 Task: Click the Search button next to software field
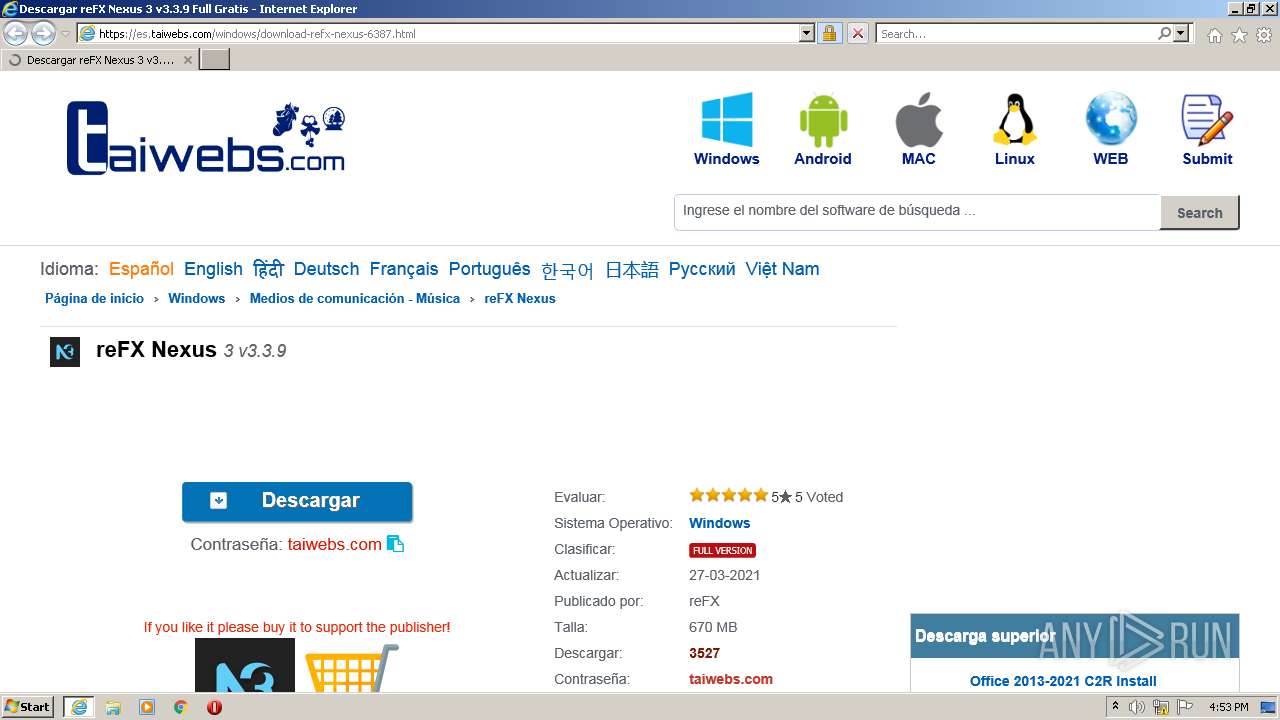coord(1199,213)
